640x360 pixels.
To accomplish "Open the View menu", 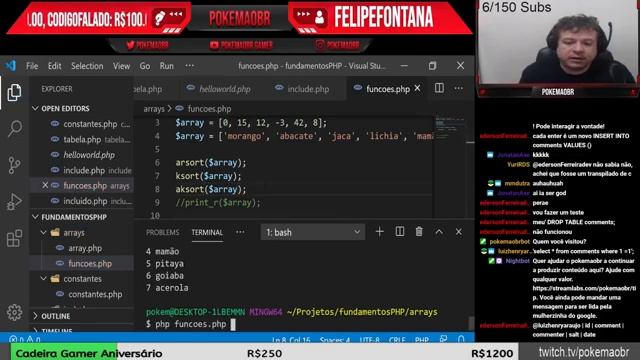I will (x=121, y=66).
